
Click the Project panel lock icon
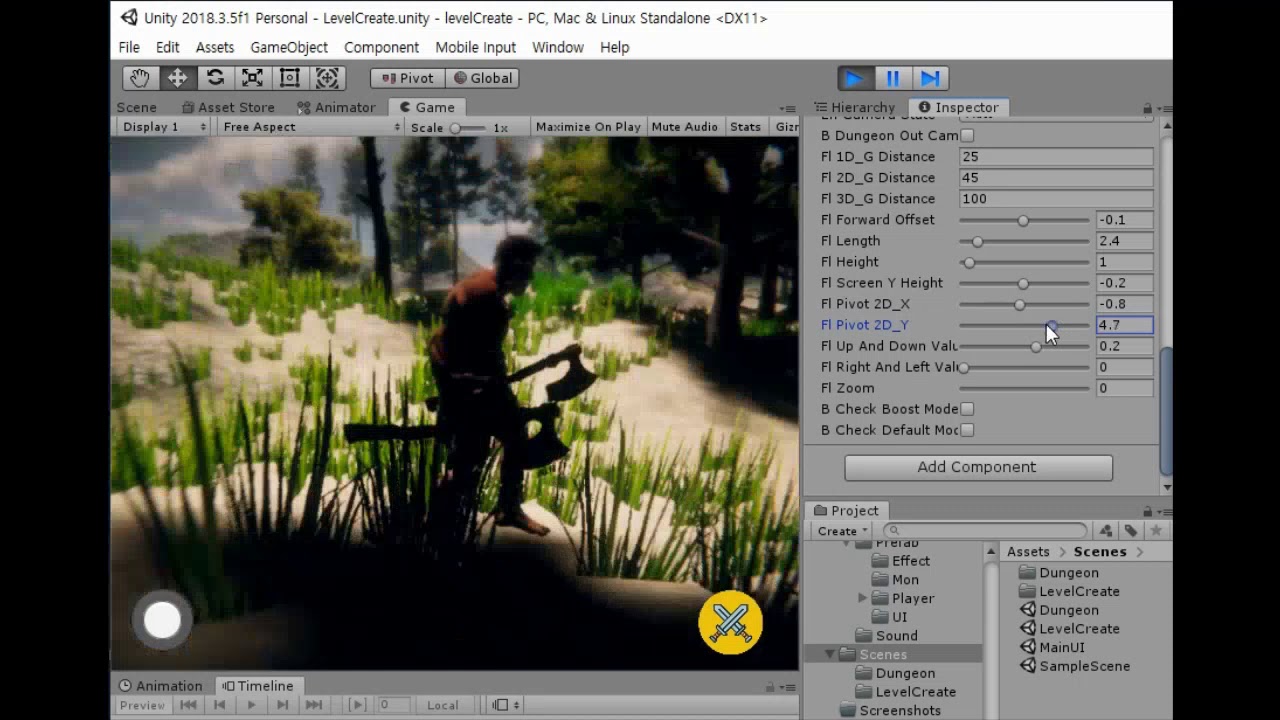click(1147, 511)
